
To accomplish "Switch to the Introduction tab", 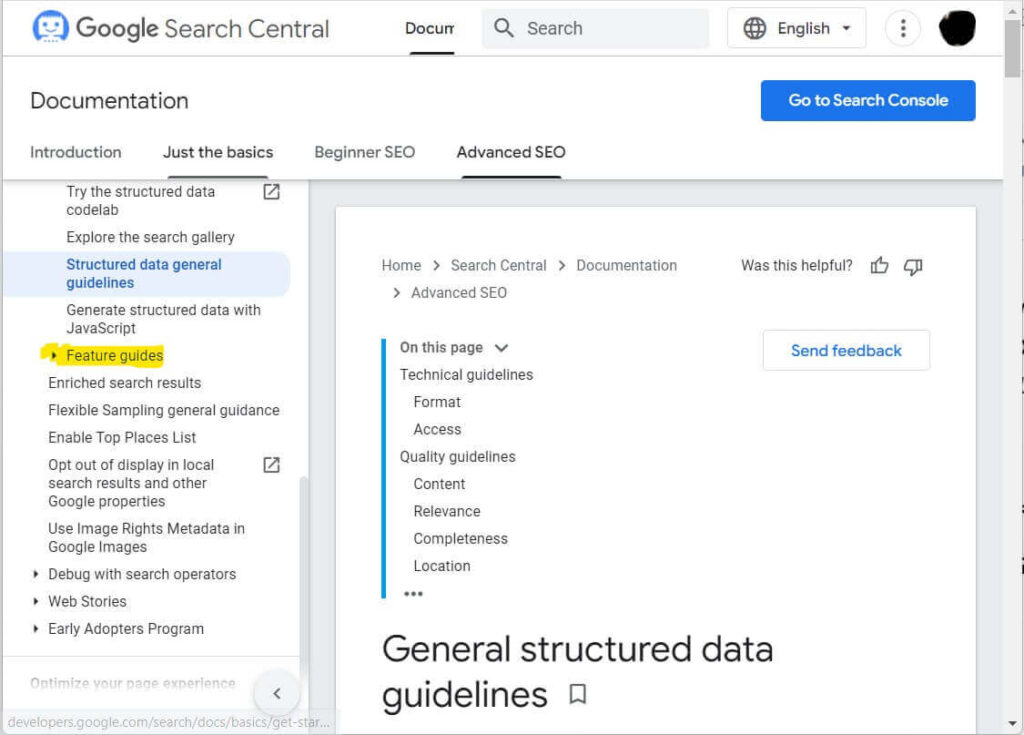I will click(76, 152).
